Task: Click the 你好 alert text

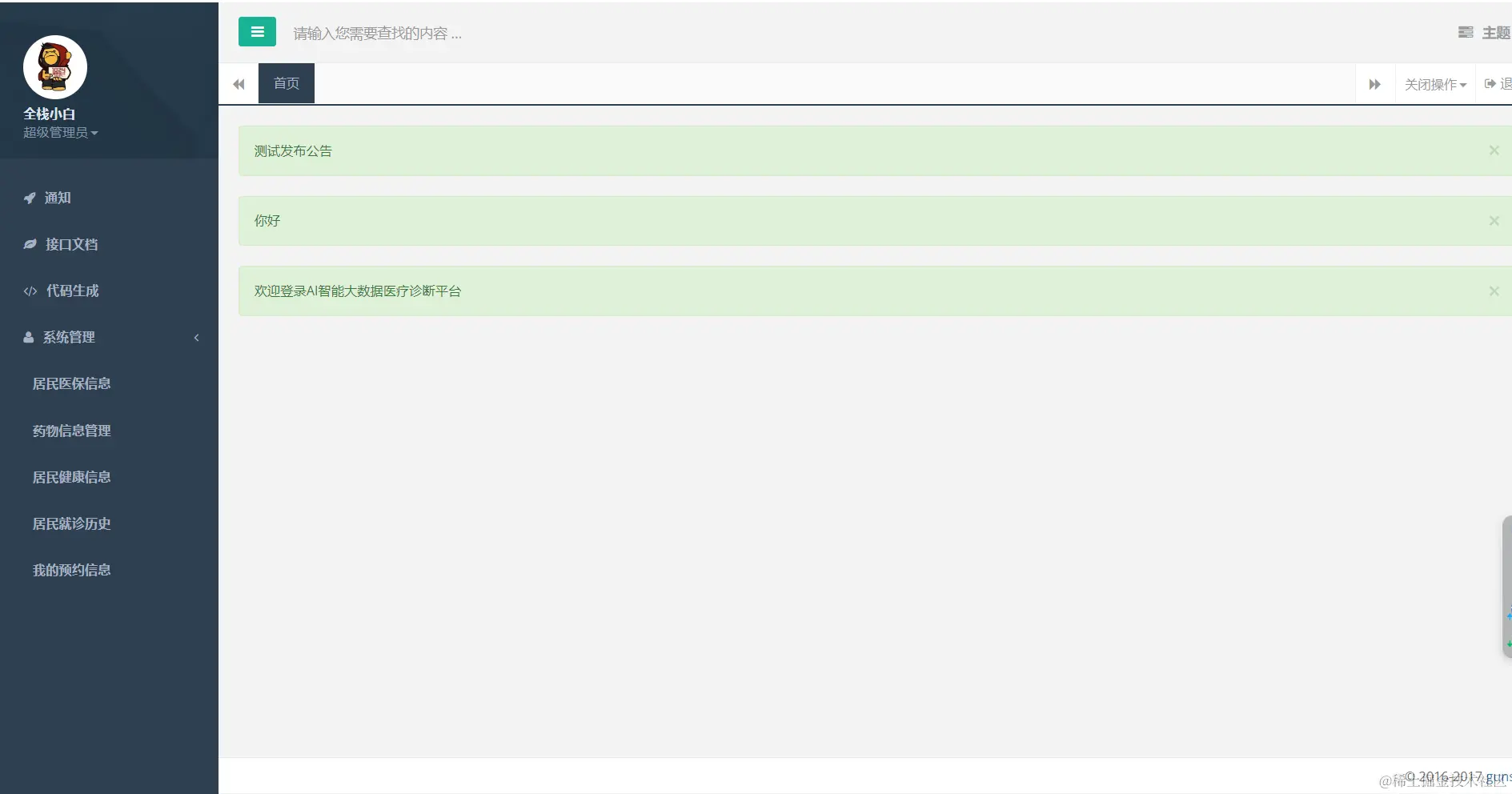Action: (x=267, y=220)
